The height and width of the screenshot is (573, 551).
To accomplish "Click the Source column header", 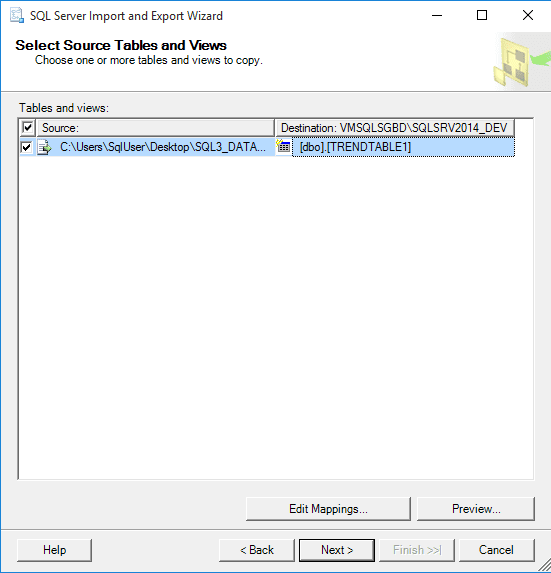I will [155, 128].
